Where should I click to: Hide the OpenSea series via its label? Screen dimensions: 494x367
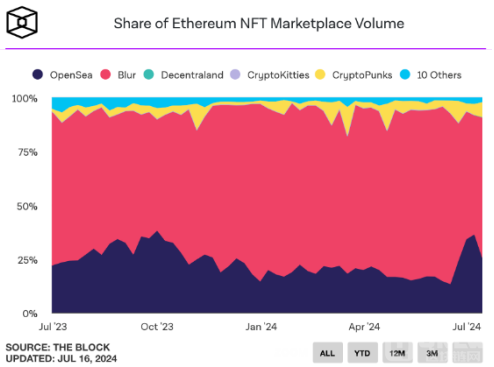[71, 75]
